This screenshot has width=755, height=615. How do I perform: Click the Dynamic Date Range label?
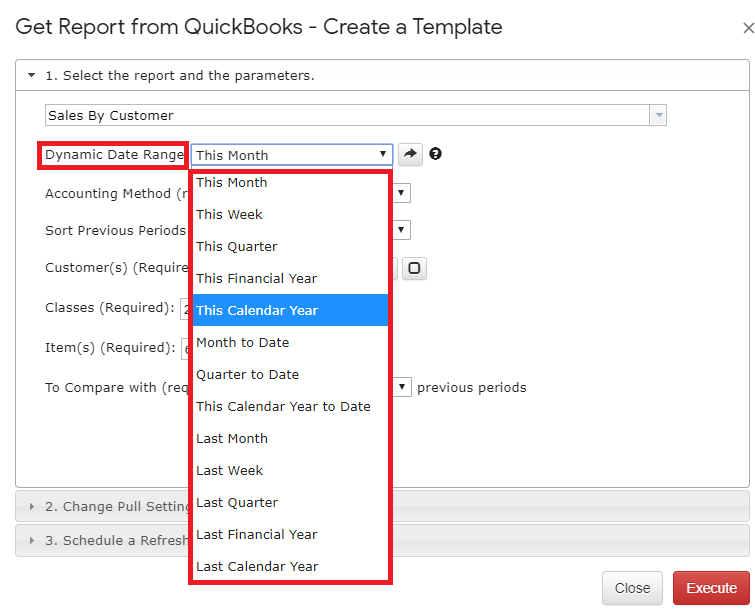[x=114, y=155]
